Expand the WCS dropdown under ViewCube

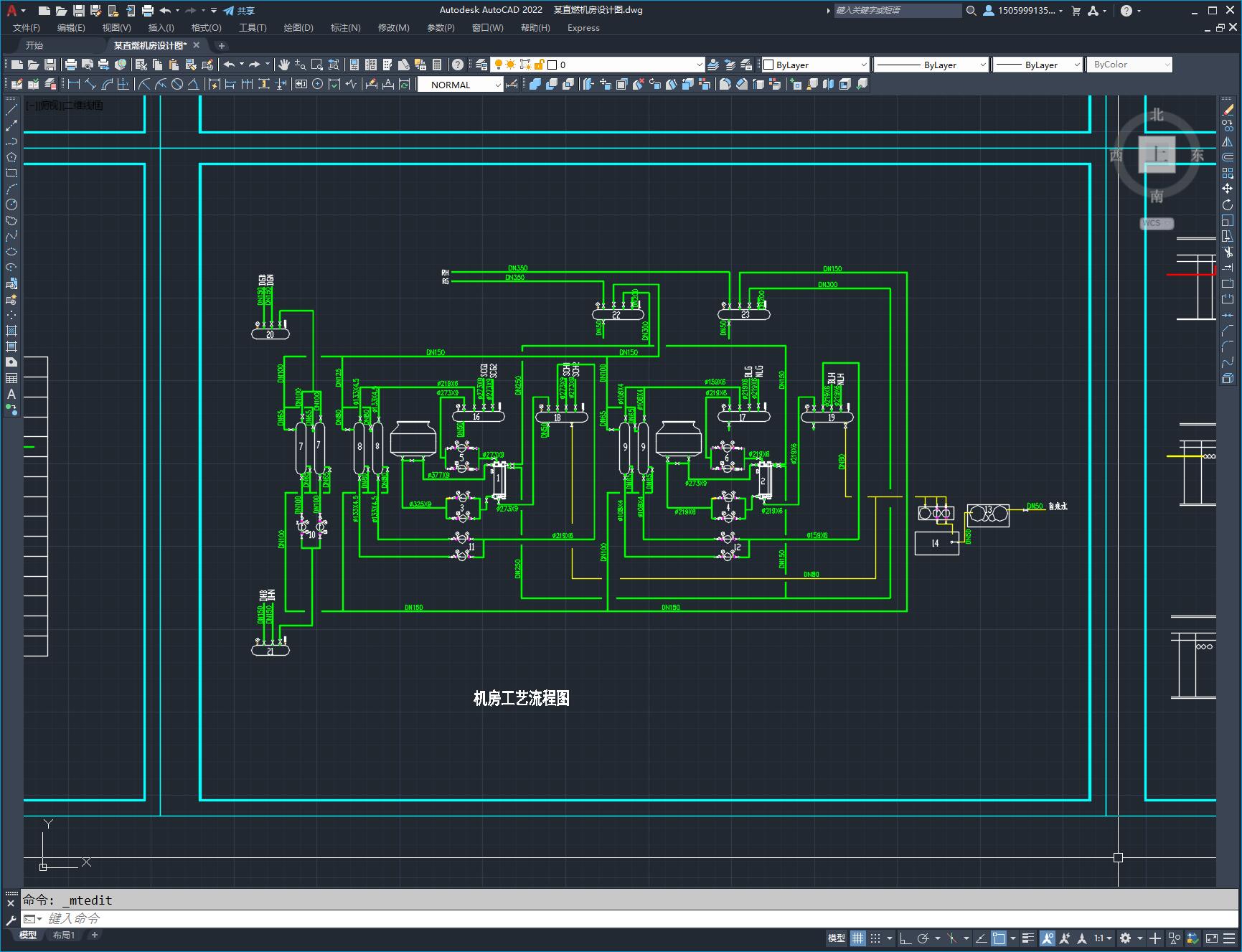coord(1157,223)
